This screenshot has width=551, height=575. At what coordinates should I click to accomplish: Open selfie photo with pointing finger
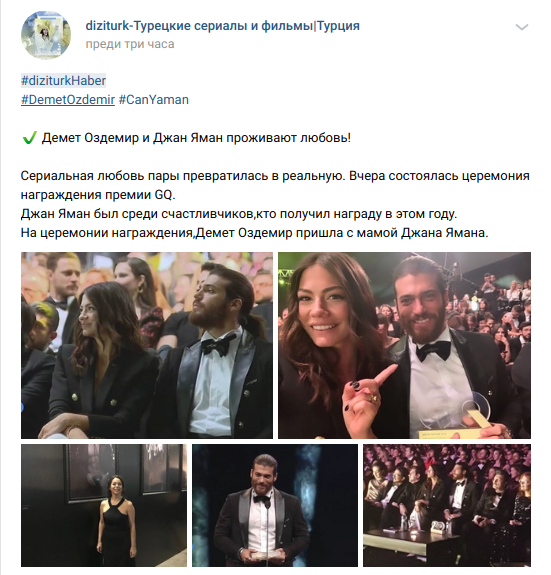click(404, 345)
